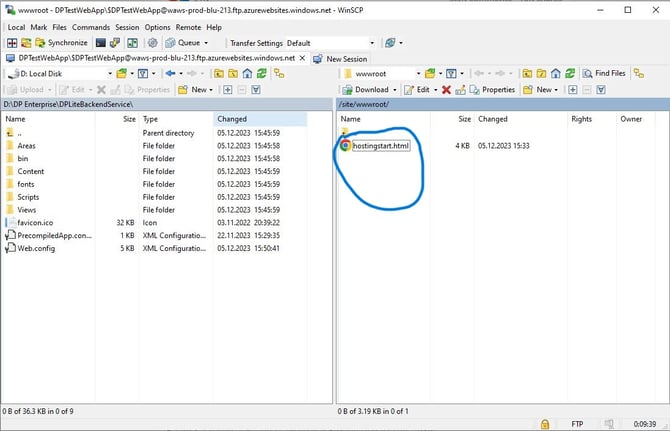Click the remote parent directory entry icon
Screen dimensions: 670x431
tap(345, 131)
